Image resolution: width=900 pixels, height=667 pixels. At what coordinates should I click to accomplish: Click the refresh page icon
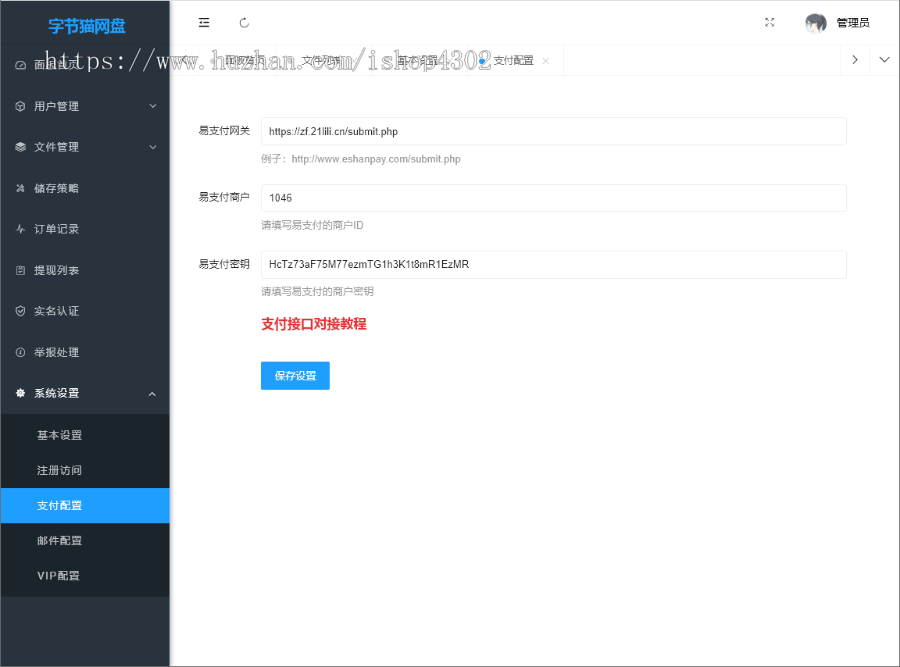(244, 23)
